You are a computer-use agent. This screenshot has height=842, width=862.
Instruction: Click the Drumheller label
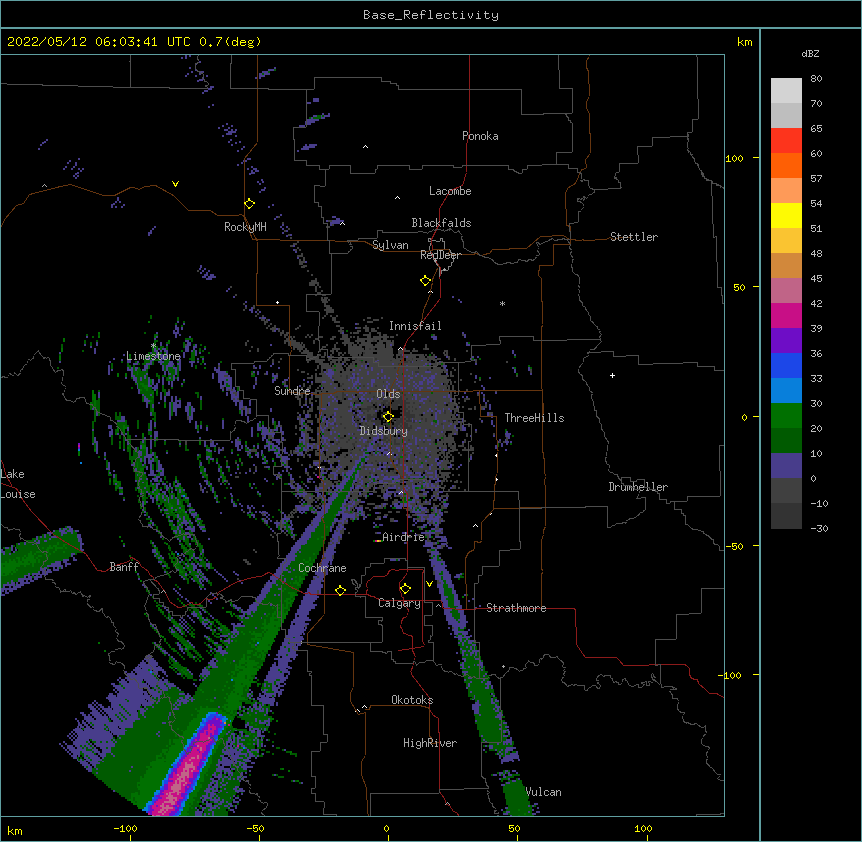(638, 487)
